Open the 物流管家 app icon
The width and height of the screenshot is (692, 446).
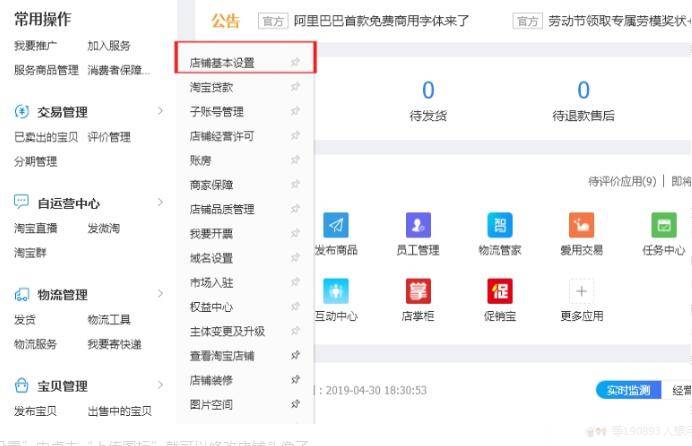(x=500, y=225)
